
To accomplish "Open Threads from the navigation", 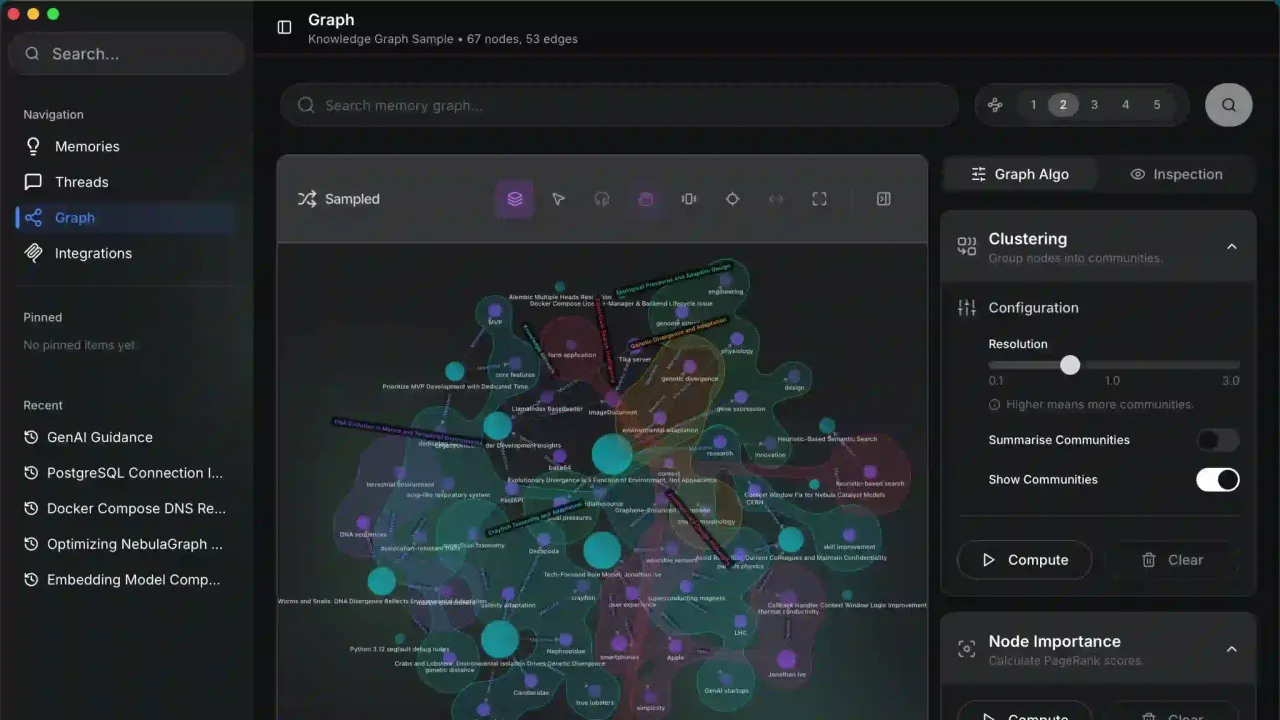I will tap(126, 182).
